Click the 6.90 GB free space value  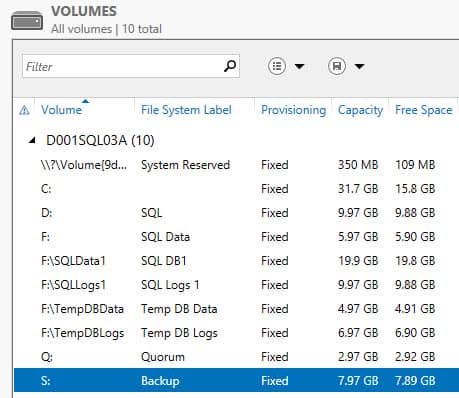click(415, 333)
